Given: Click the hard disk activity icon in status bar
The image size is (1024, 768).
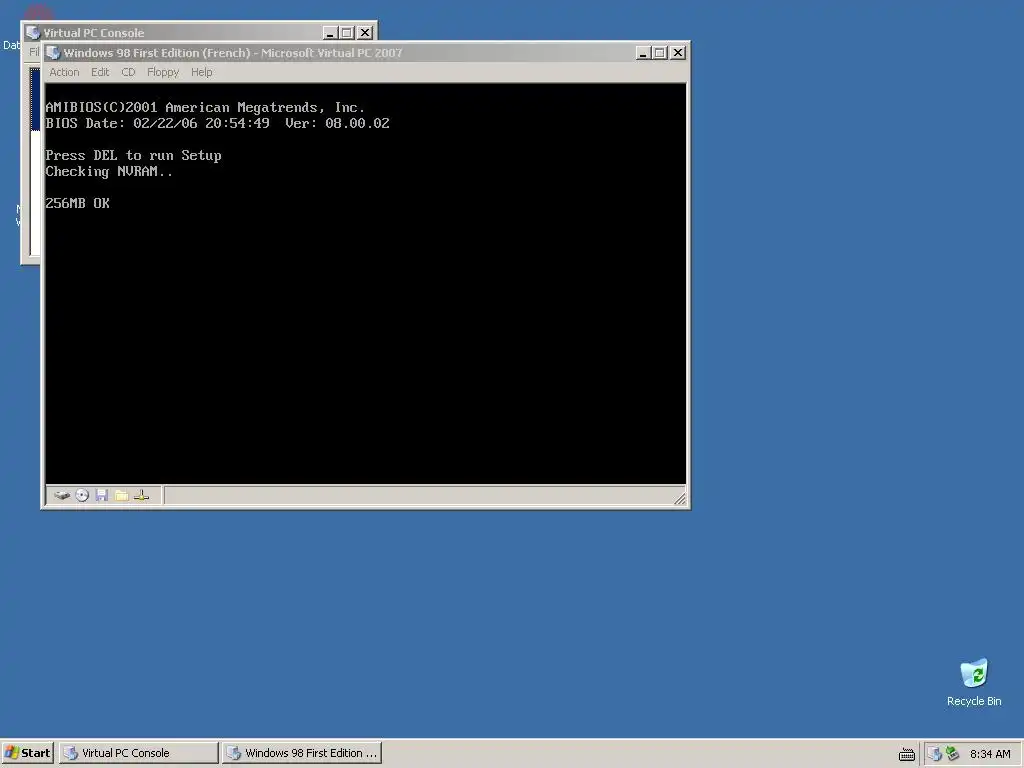Looking at the screenshot, I should coord(62,495).
